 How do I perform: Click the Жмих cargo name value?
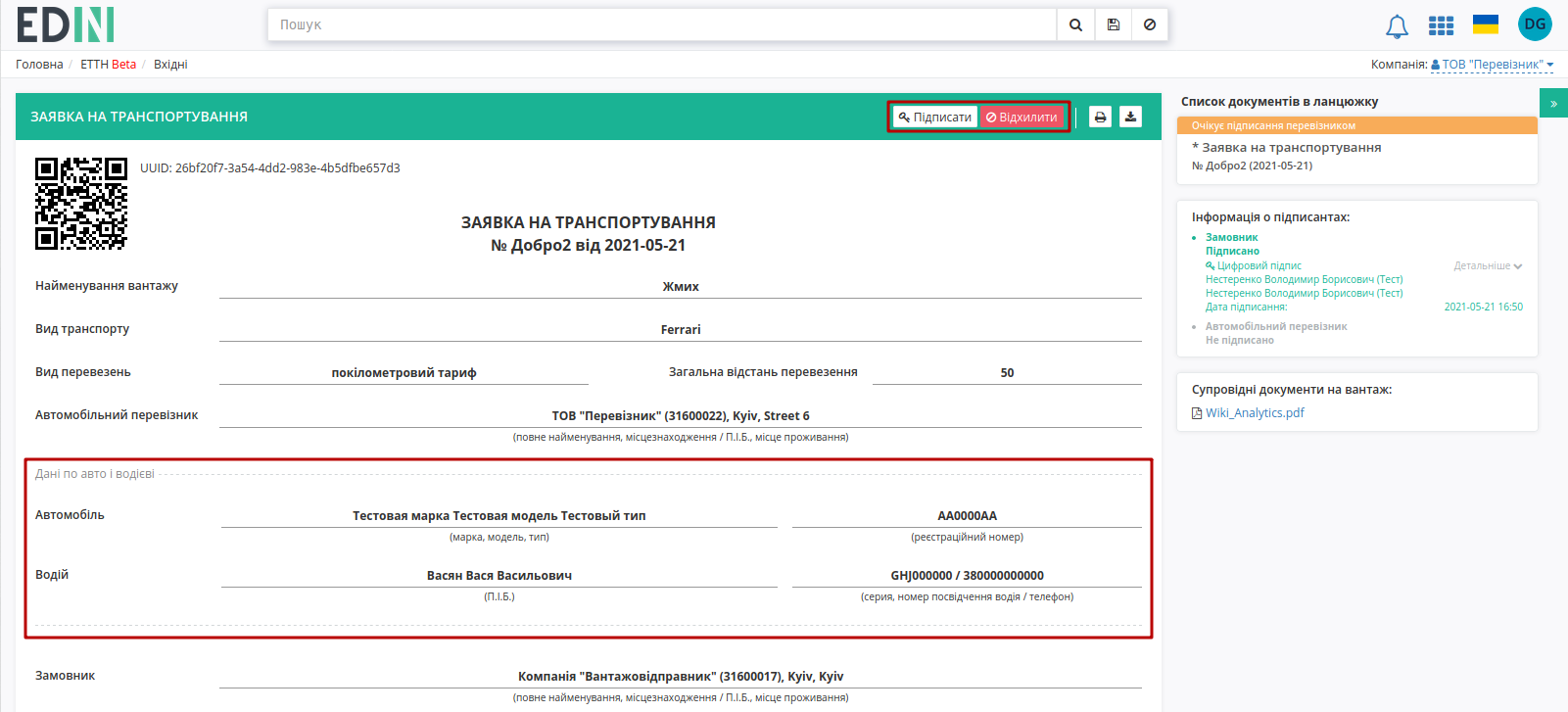[681, 287]
